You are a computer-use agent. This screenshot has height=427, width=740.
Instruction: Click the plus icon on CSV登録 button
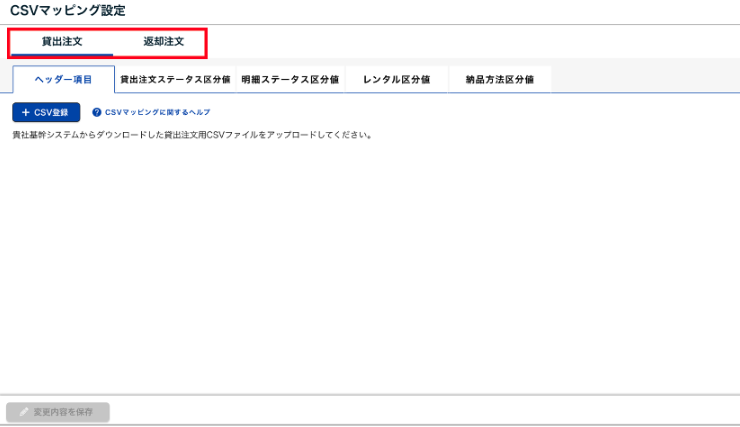tap(26, 113)
